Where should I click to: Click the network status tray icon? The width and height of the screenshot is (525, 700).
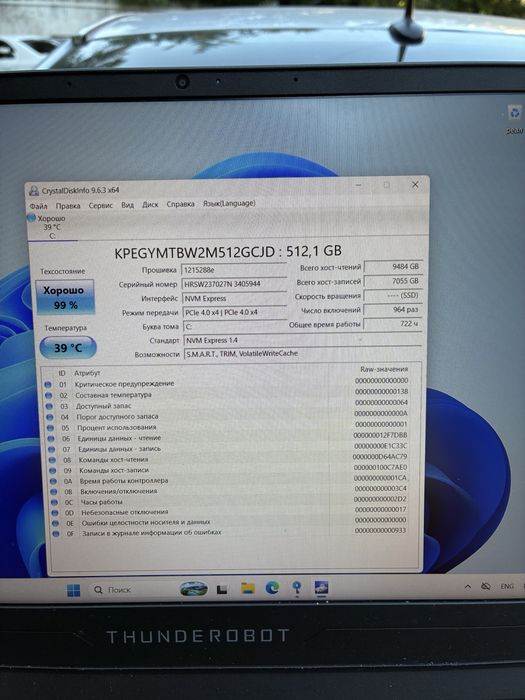486,586
